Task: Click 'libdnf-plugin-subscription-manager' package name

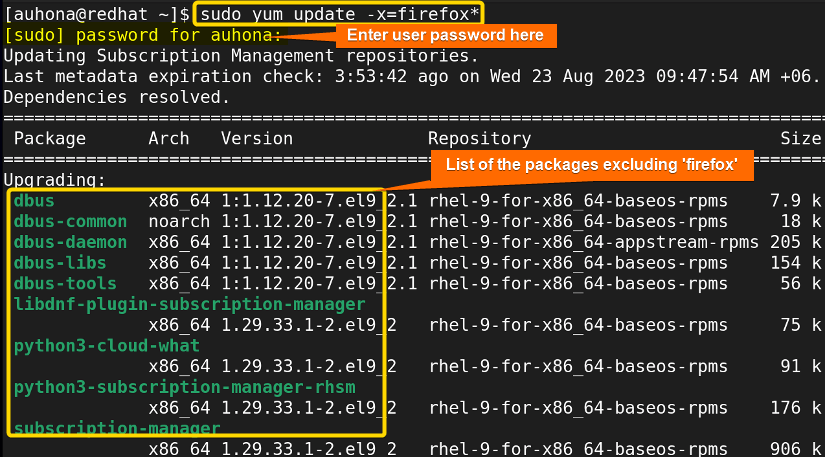Action: (189, 304)
